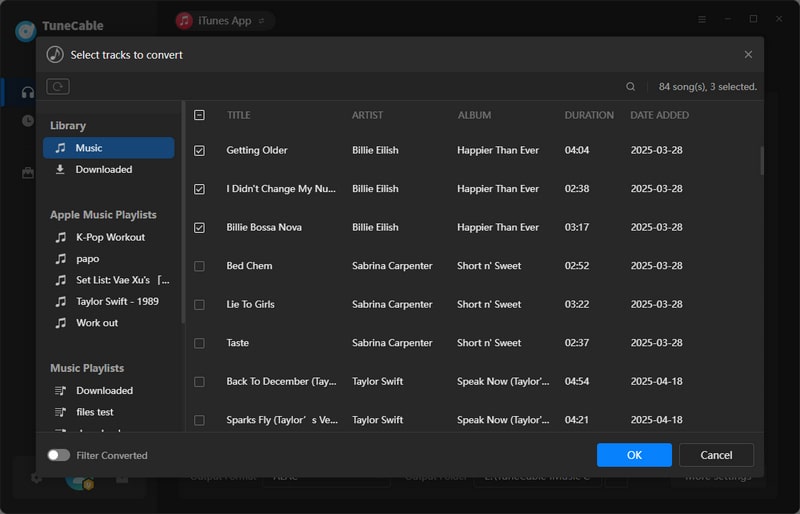Sort by DATE ADDED column header
The width and height of the screenshot is (800, 514).
click(x=659, y=115)
